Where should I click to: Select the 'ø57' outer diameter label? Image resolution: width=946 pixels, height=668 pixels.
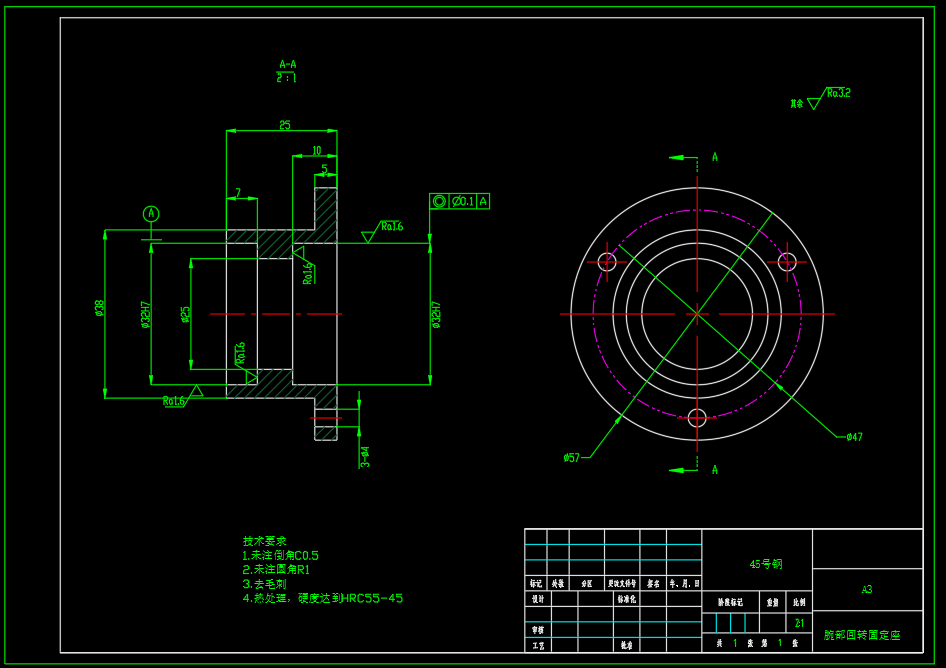coord(571,457)
